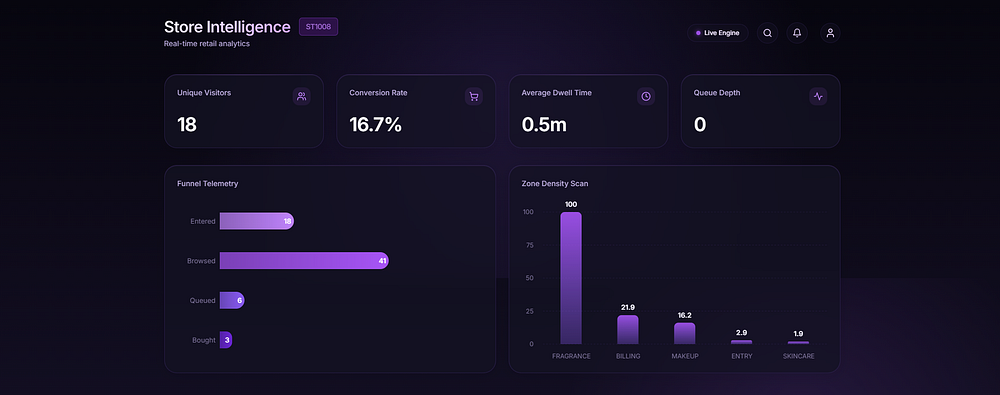The height and width of the screenshot is (395, 1000).
Task: Click the Live Engine status pill
Action: tap(717, 33)
